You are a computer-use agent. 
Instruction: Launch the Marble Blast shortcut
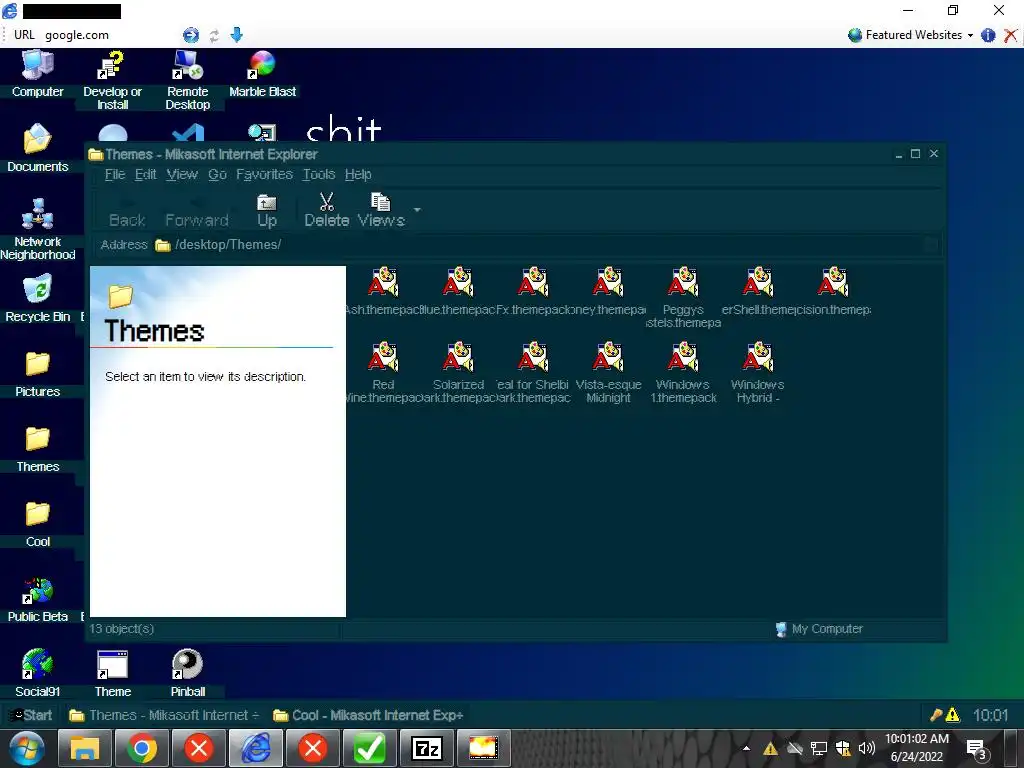click(263, 73)
